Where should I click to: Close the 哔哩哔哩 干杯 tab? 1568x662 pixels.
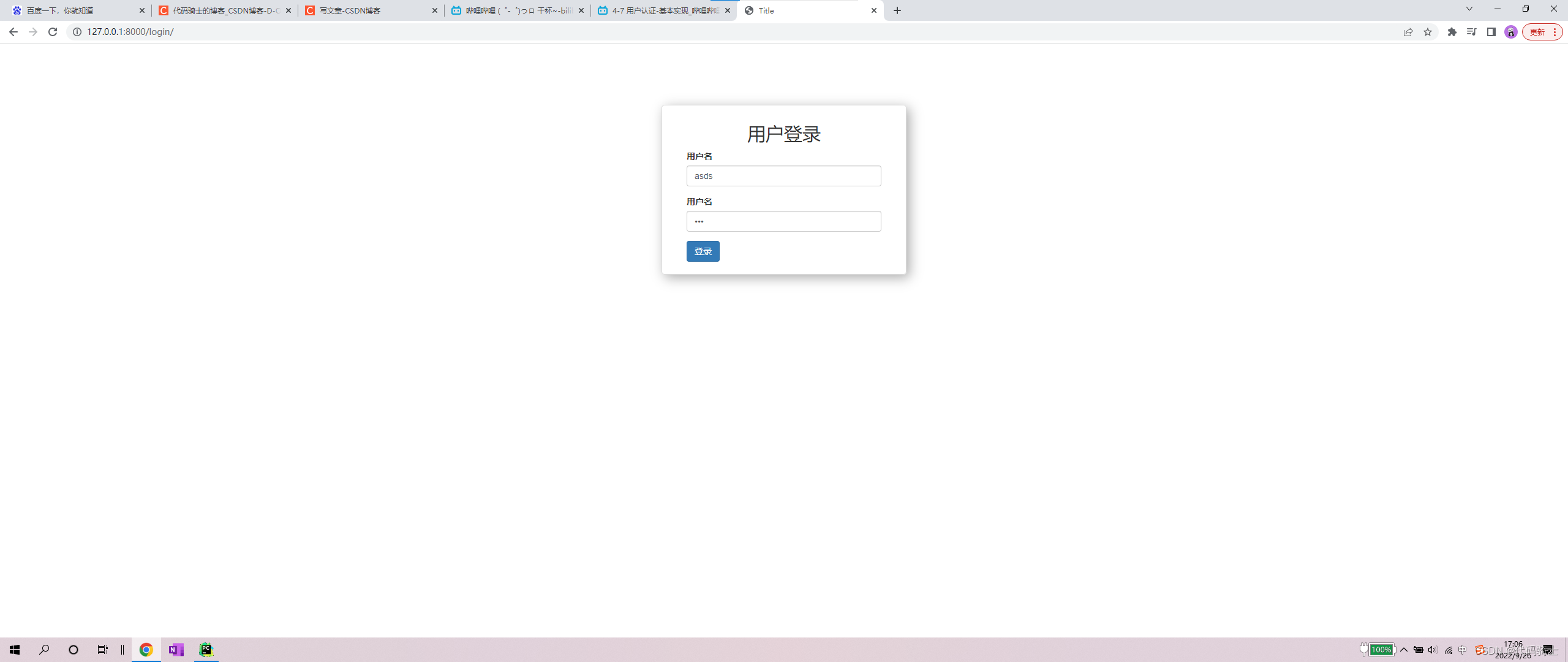coord(581,10)
